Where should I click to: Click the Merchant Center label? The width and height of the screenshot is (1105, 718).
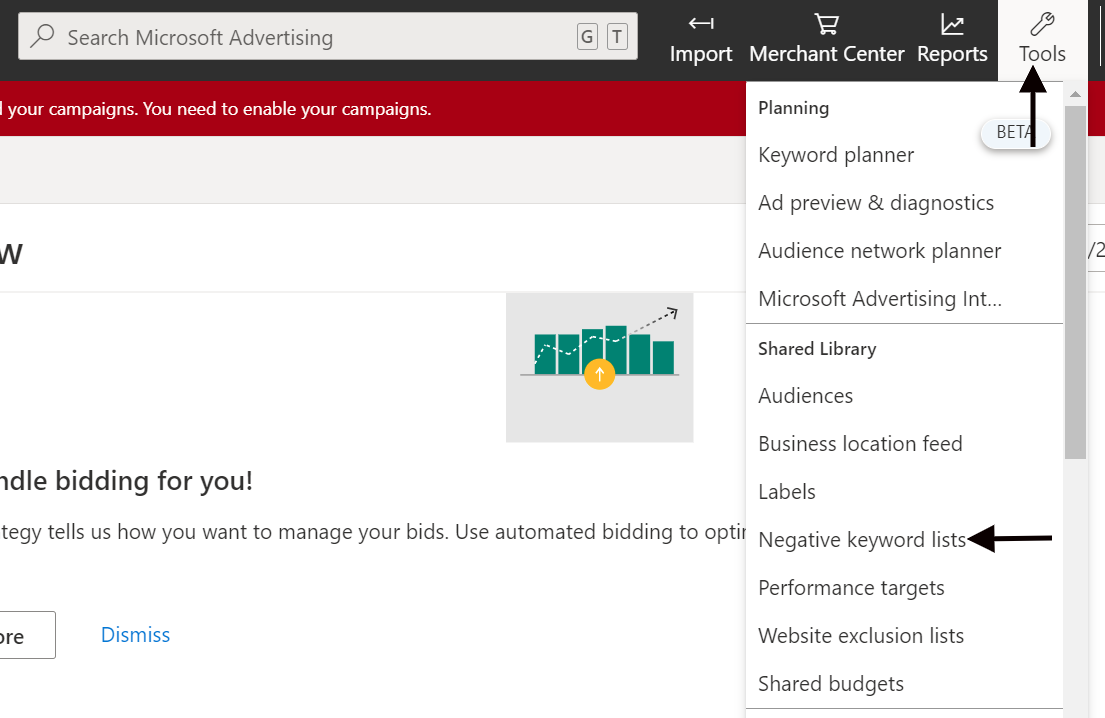[x=827, y=54]
